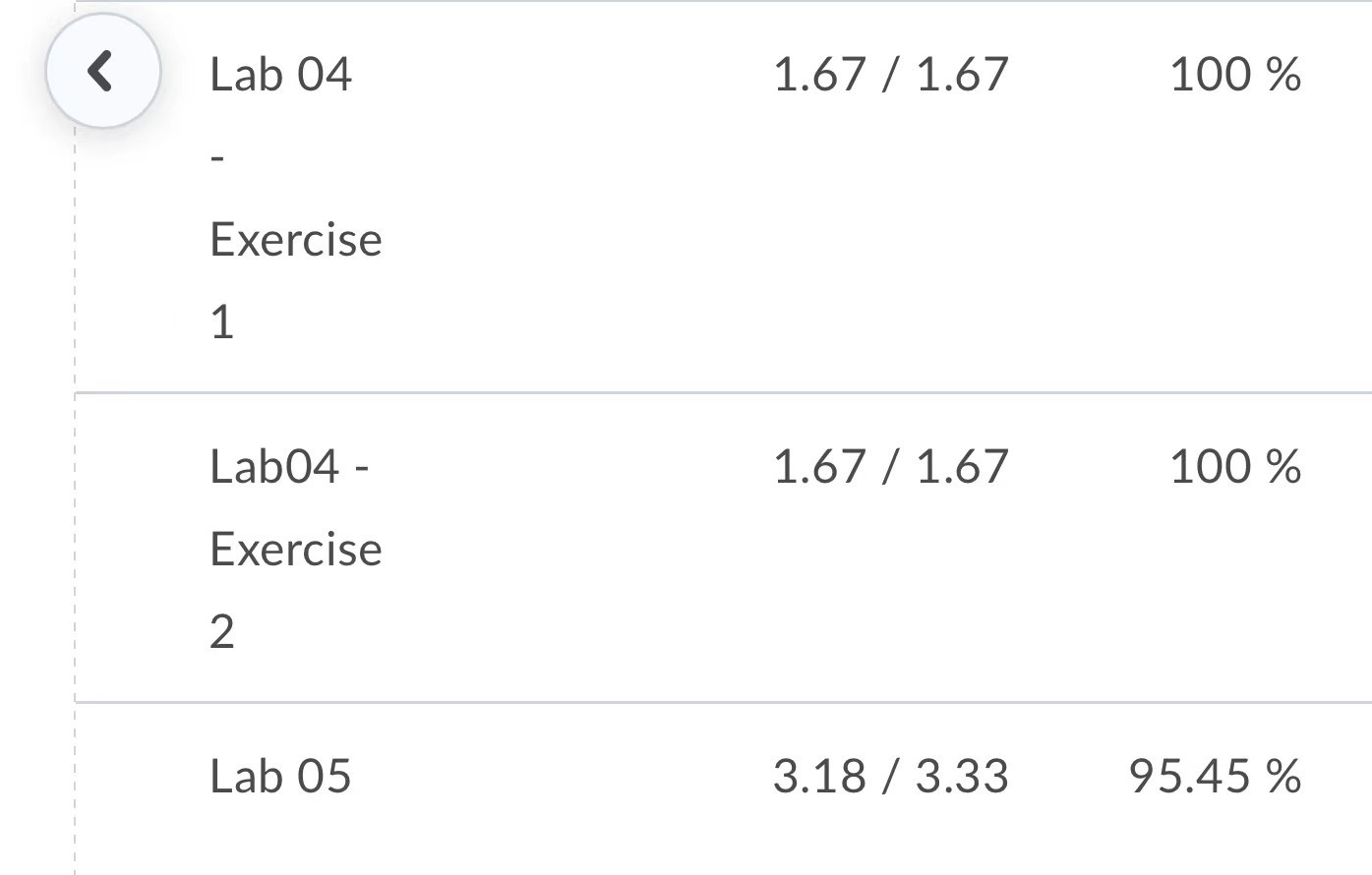The width and height of the screenshot is (1372, 875).
Task: Click the 100 % grade for Exercise 2
Action: [x=1235, y=466]
